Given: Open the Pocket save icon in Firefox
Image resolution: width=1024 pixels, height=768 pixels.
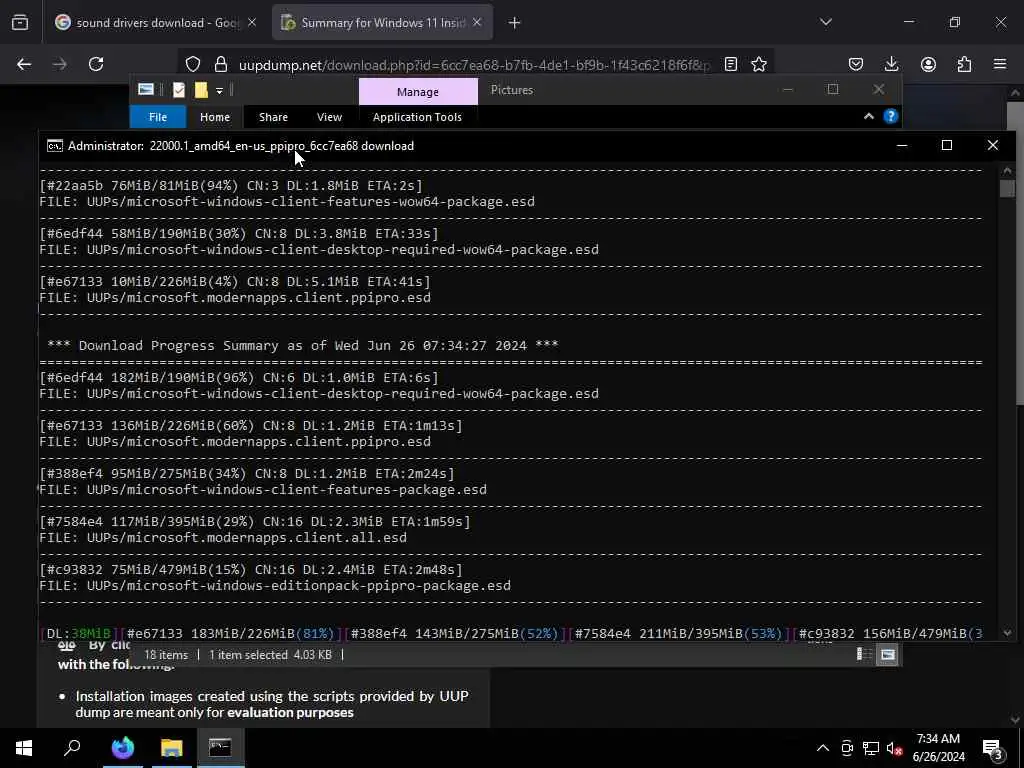Looking at the screenshot, I should [856, 64].
